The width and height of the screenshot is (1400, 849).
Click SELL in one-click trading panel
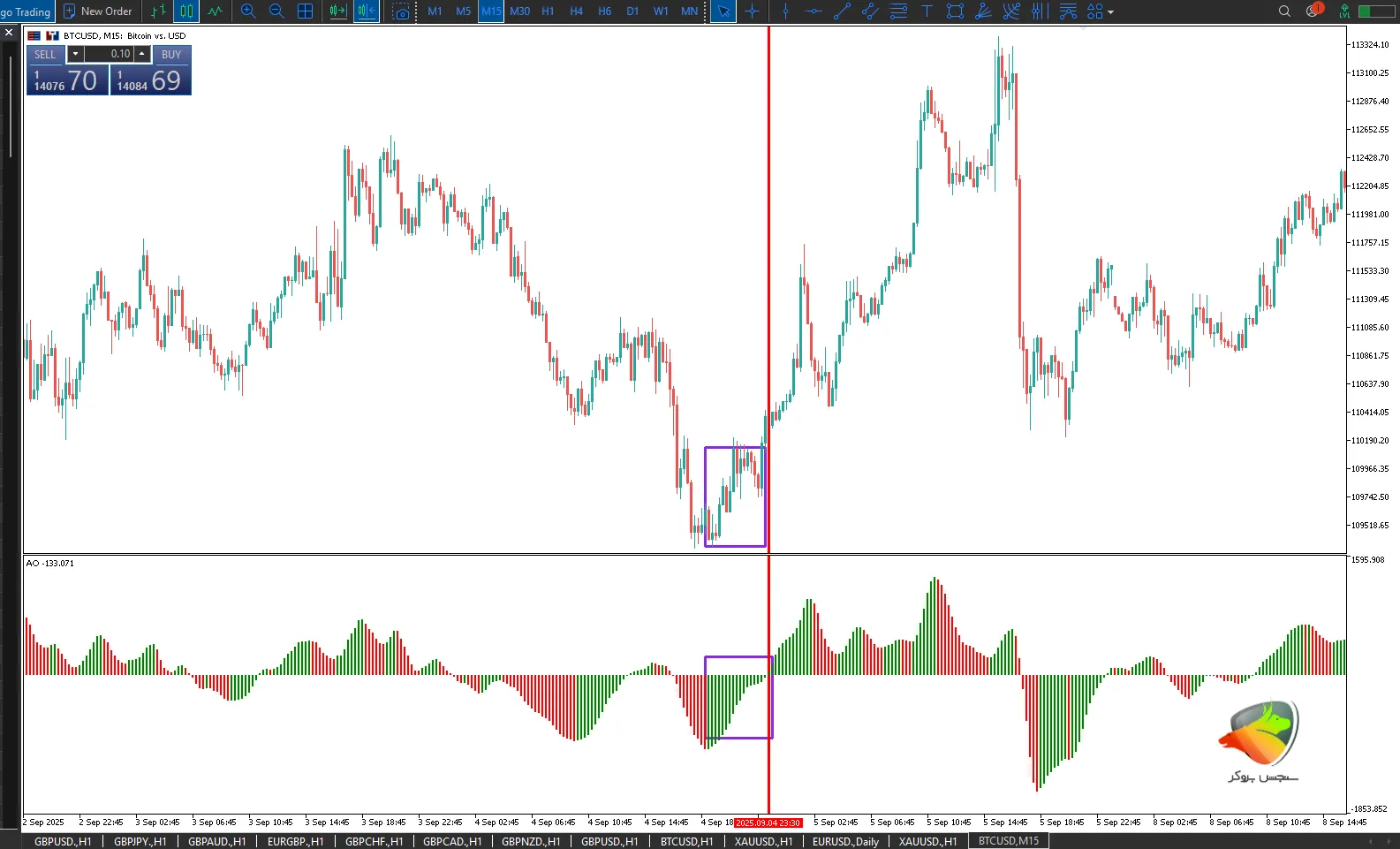pos(45,55)
